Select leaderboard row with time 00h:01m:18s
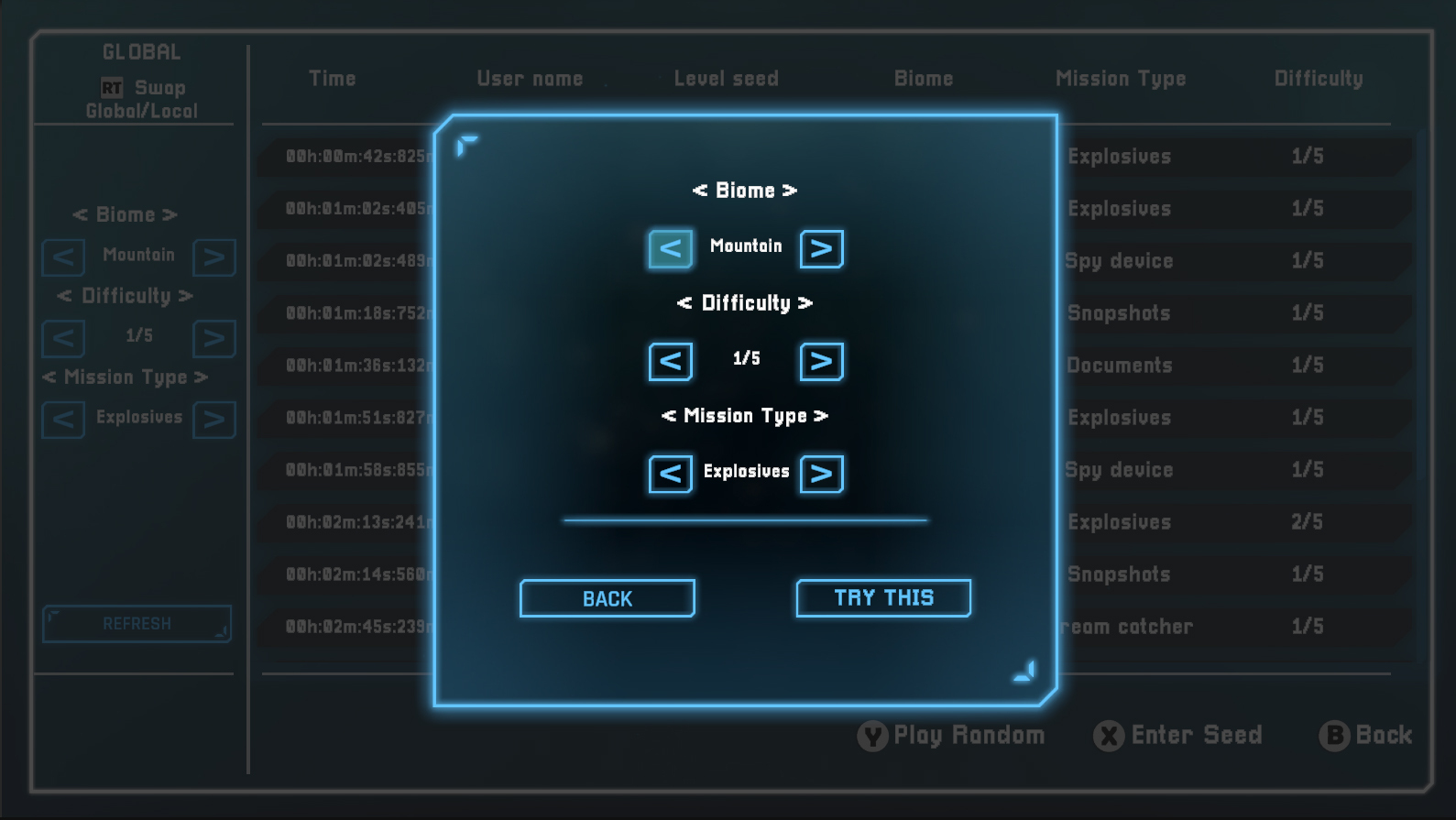The width and height of the screenshot is (1456, 820). [x=834, y=313]
